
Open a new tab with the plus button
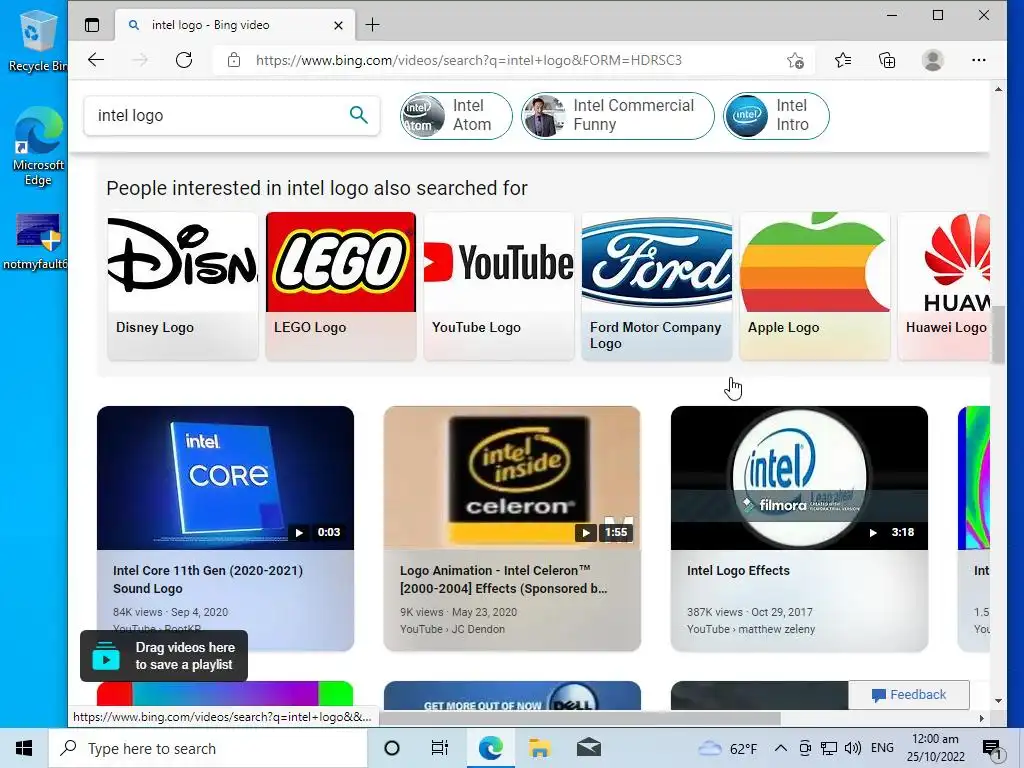click(x=372, y=25)
